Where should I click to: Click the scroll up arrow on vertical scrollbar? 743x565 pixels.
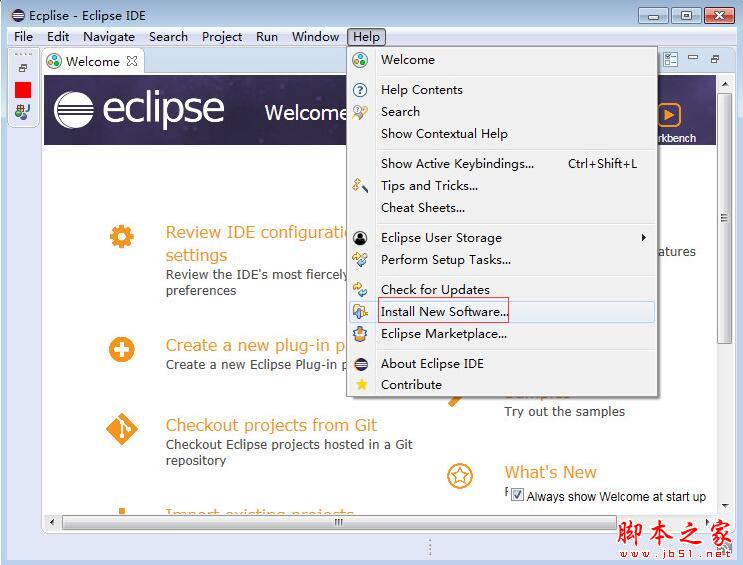click(725, 84)
